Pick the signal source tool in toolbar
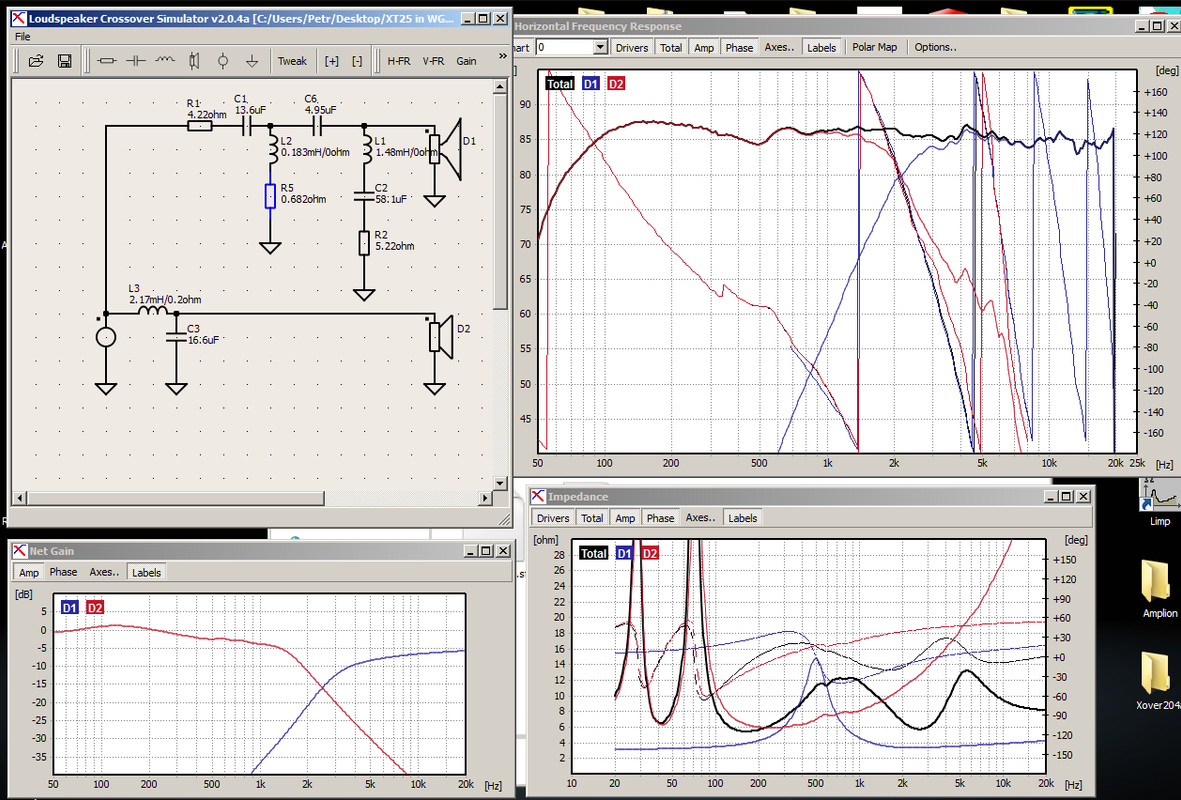This screenshot has width=1181, height=800. (x=223, y=61)
